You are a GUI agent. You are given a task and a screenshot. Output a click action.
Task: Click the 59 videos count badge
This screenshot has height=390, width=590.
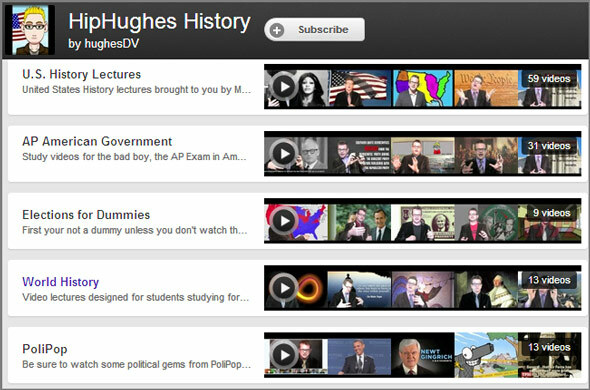click(x=549, y=79)
